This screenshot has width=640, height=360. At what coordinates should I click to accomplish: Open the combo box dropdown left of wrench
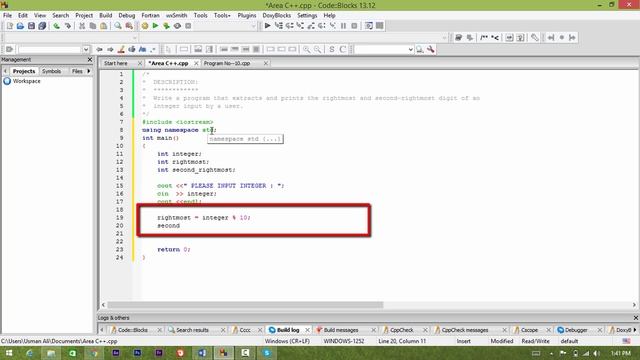point(410,49)
